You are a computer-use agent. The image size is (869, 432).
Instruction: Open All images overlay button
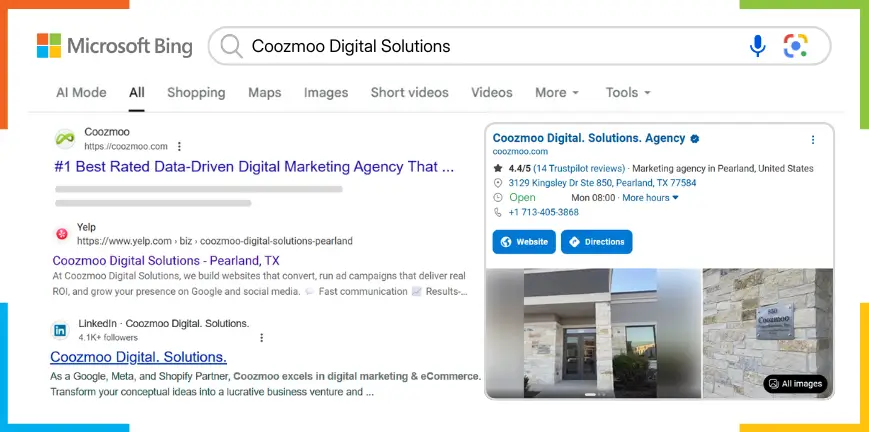point(795,384)
